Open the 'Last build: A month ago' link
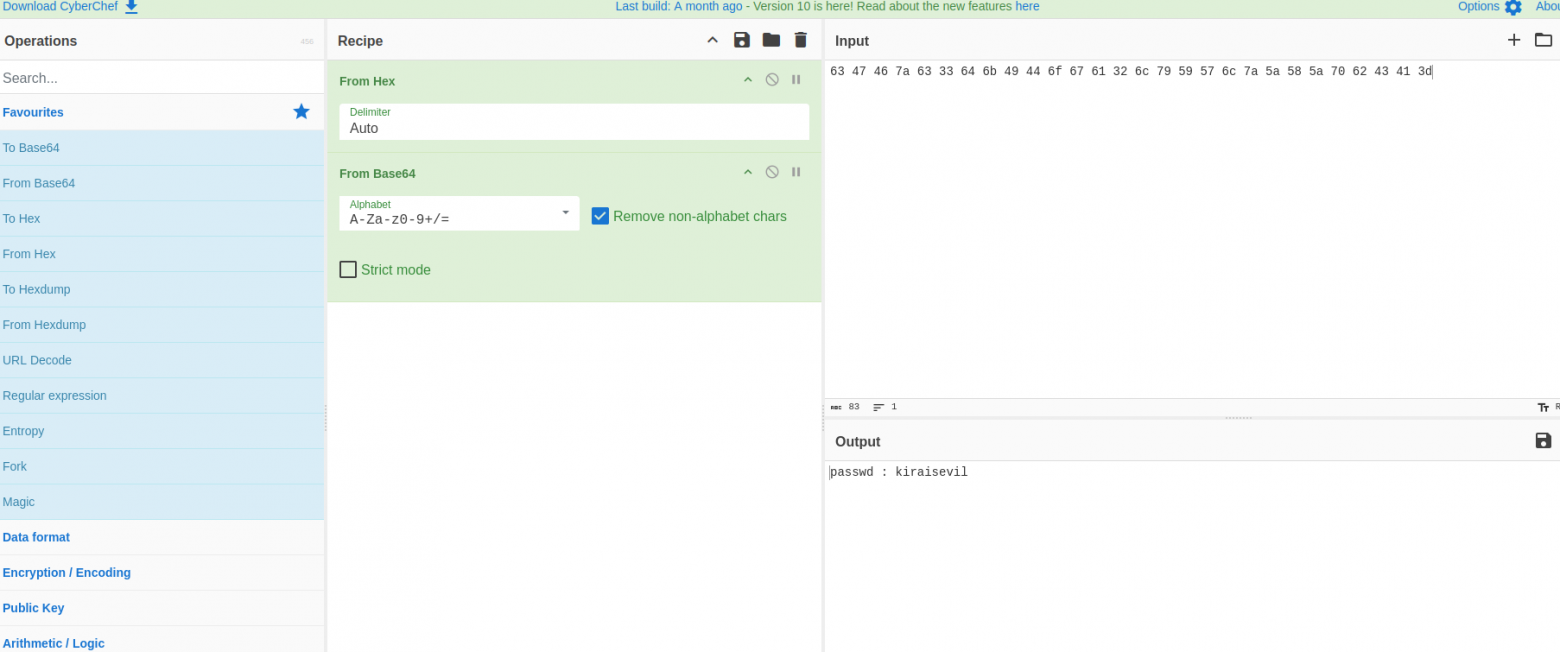1560x652 pixels. [679, 6]
